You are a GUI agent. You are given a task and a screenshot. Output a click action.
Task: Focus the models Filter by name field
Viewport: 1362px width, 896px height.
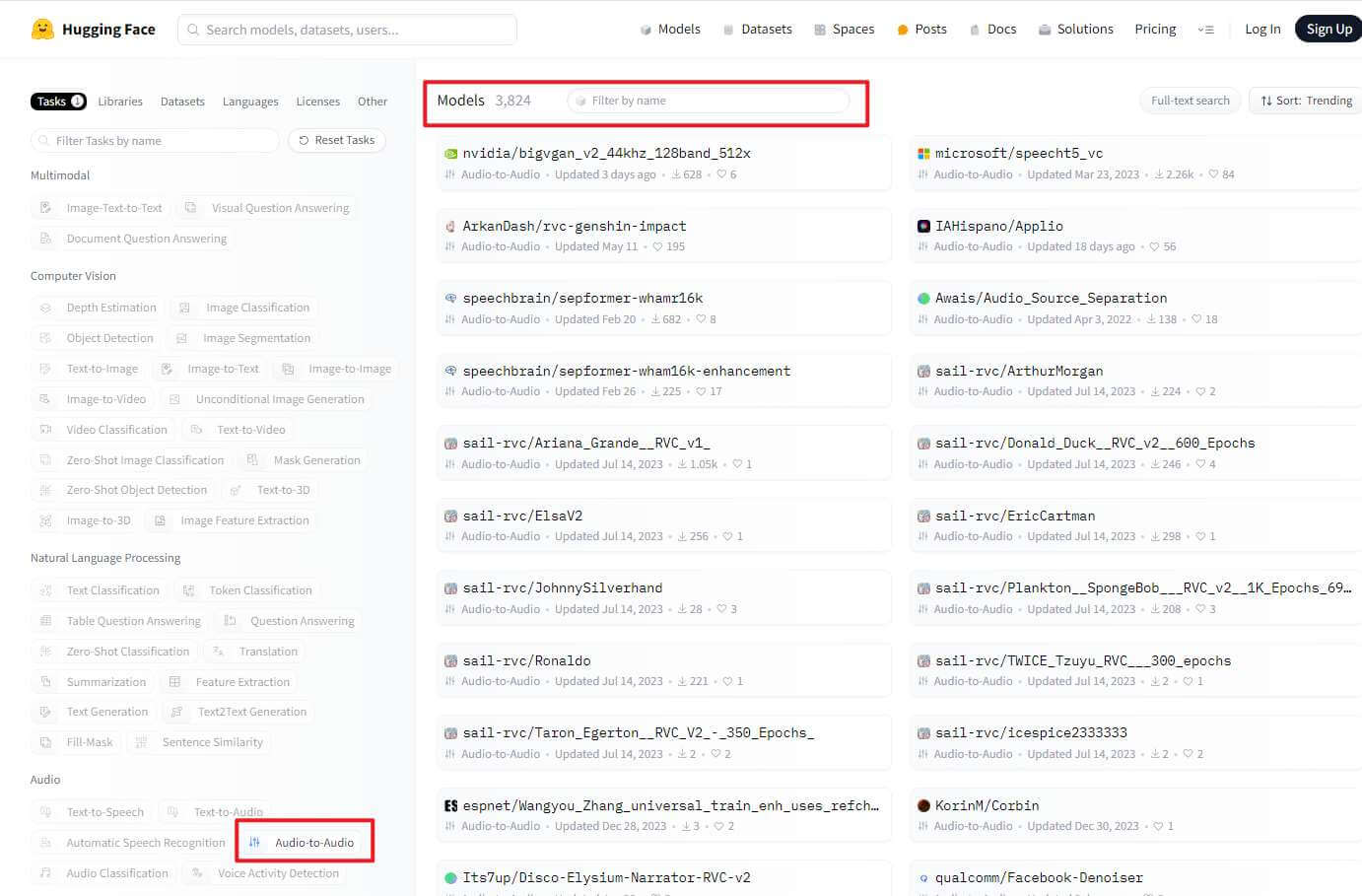pos(708,101)
